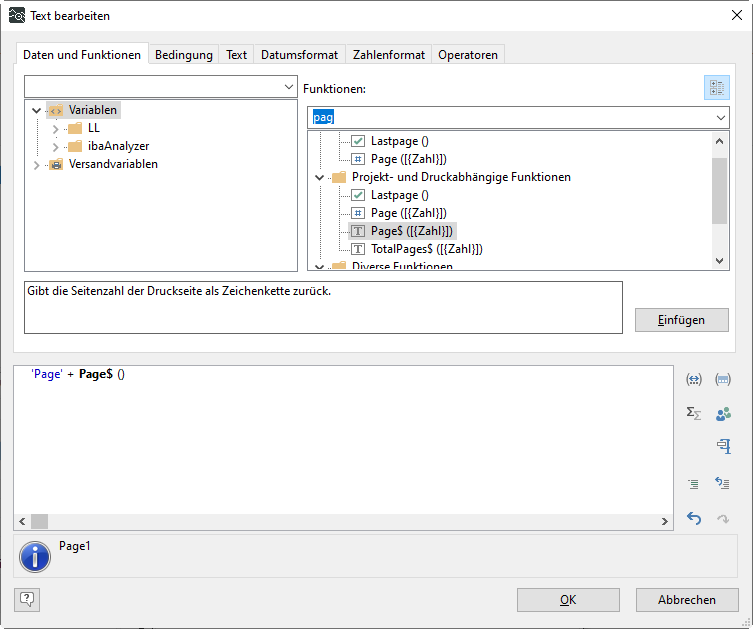Open the Text tab

click(236, 55)
